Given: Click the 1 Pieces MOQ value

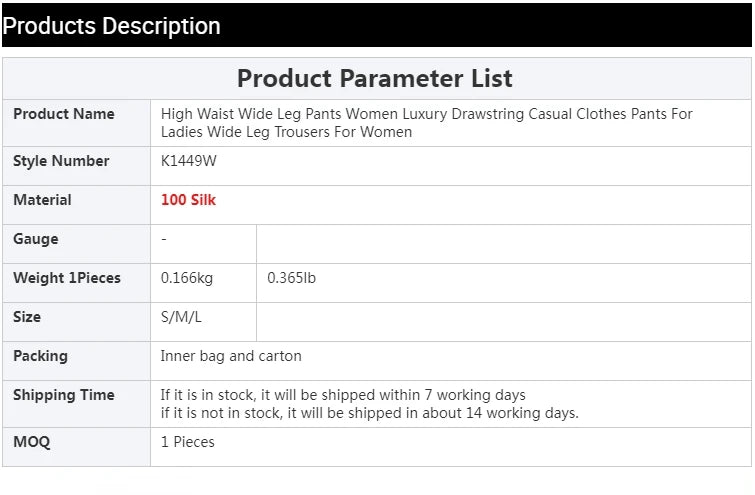Looking at the screenshot, I should [188, 442].
